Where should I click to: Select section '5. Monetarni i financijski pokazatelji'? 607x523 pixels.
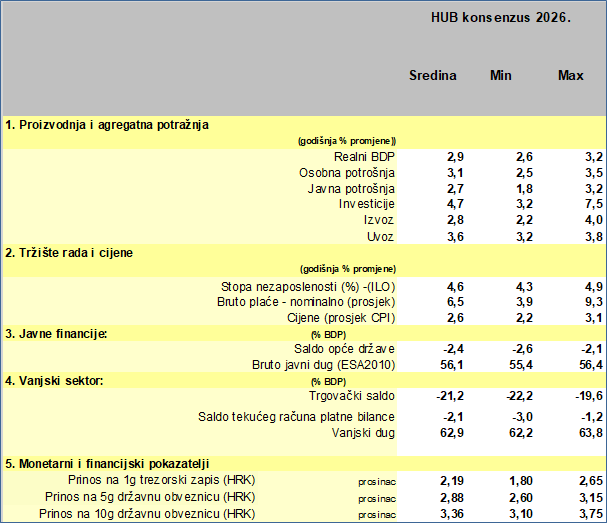[107, 464]
